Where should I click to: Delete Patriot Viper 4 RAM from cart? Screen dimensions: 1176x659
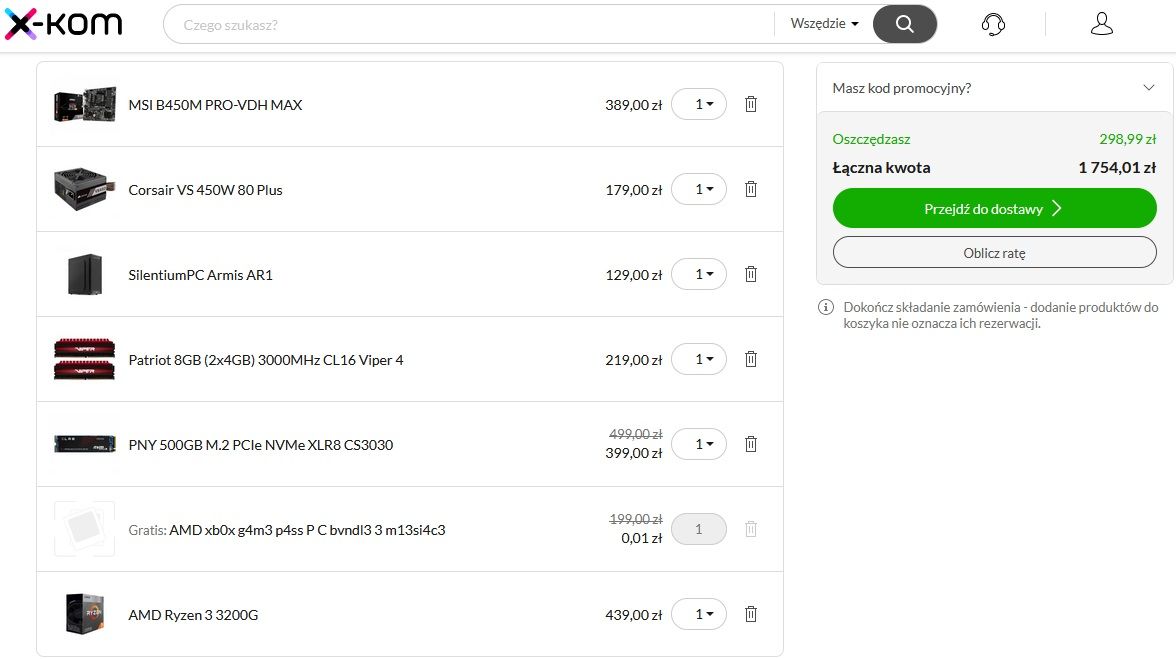[751, 359]
